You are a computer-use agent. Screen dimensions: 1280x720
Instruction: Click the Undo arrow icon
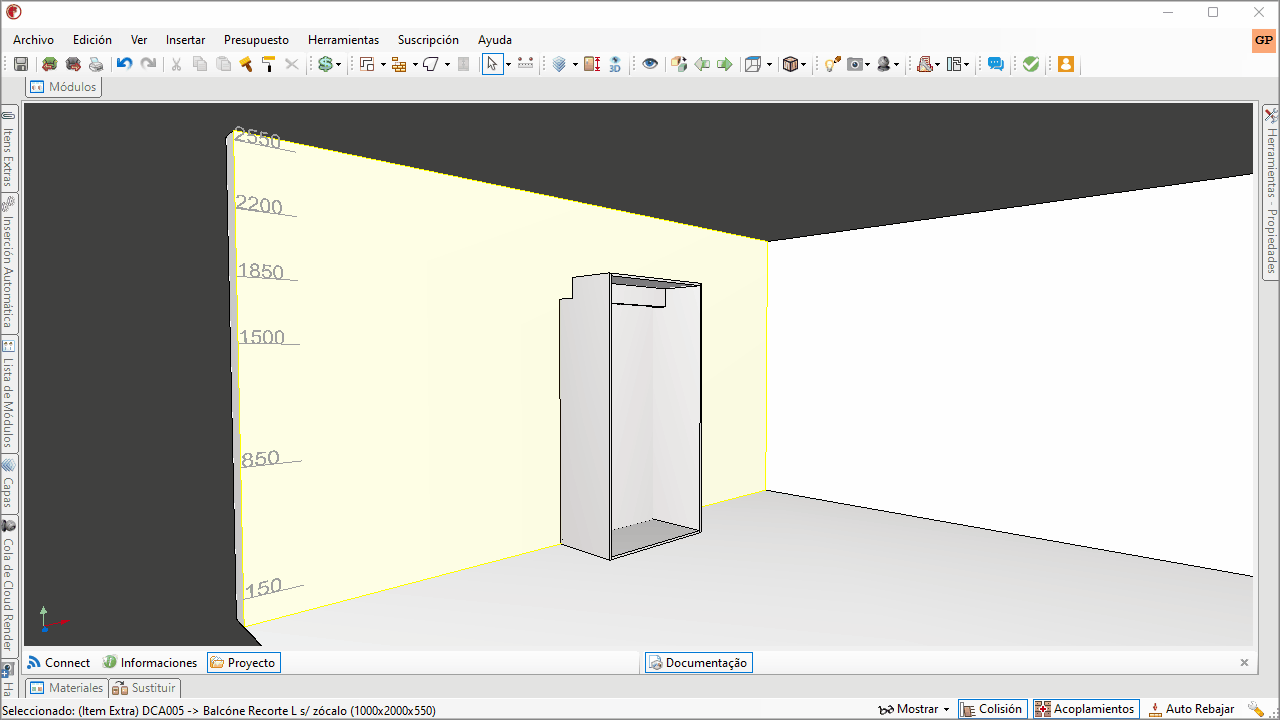(x=124, y=64)
